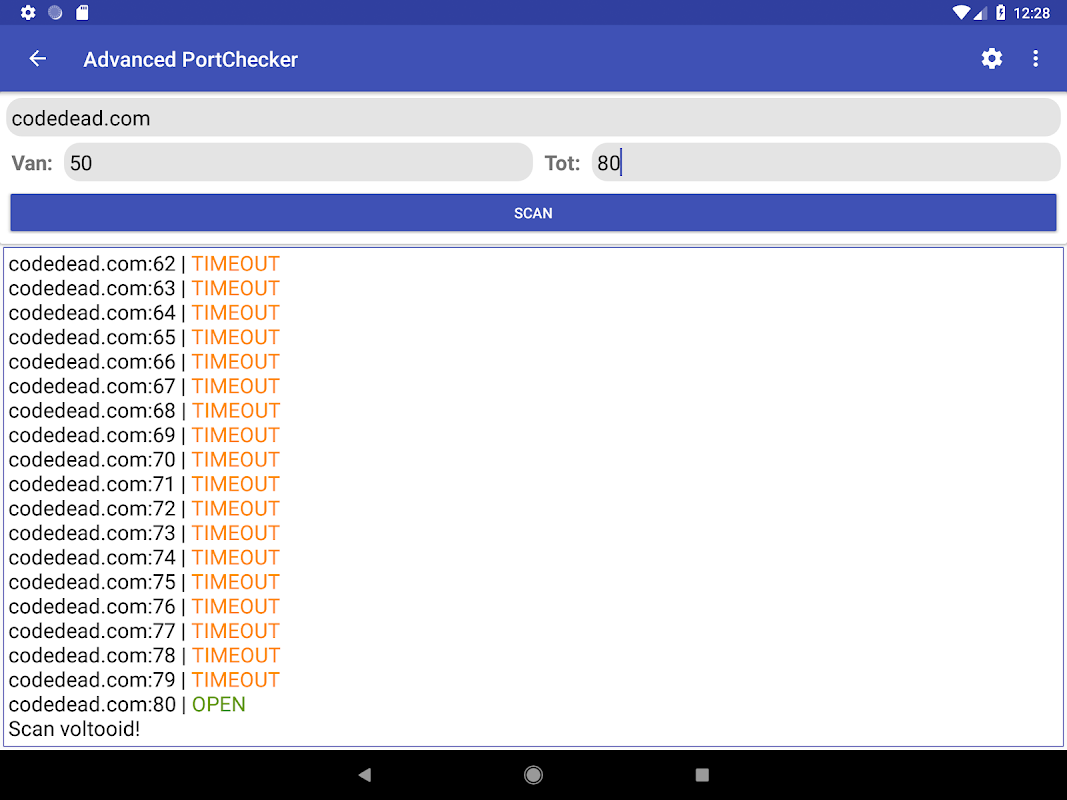This screenshot has width=1067, height=800.
Task: Select the codedead.com:77 TIMEOUT result
Action: [x=144, y=631]
